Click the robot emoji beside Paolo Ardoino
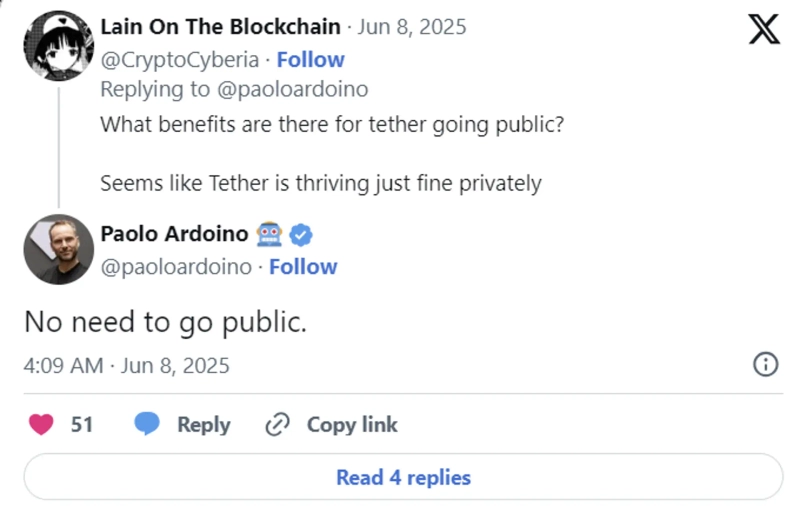 tap(269, 235)
